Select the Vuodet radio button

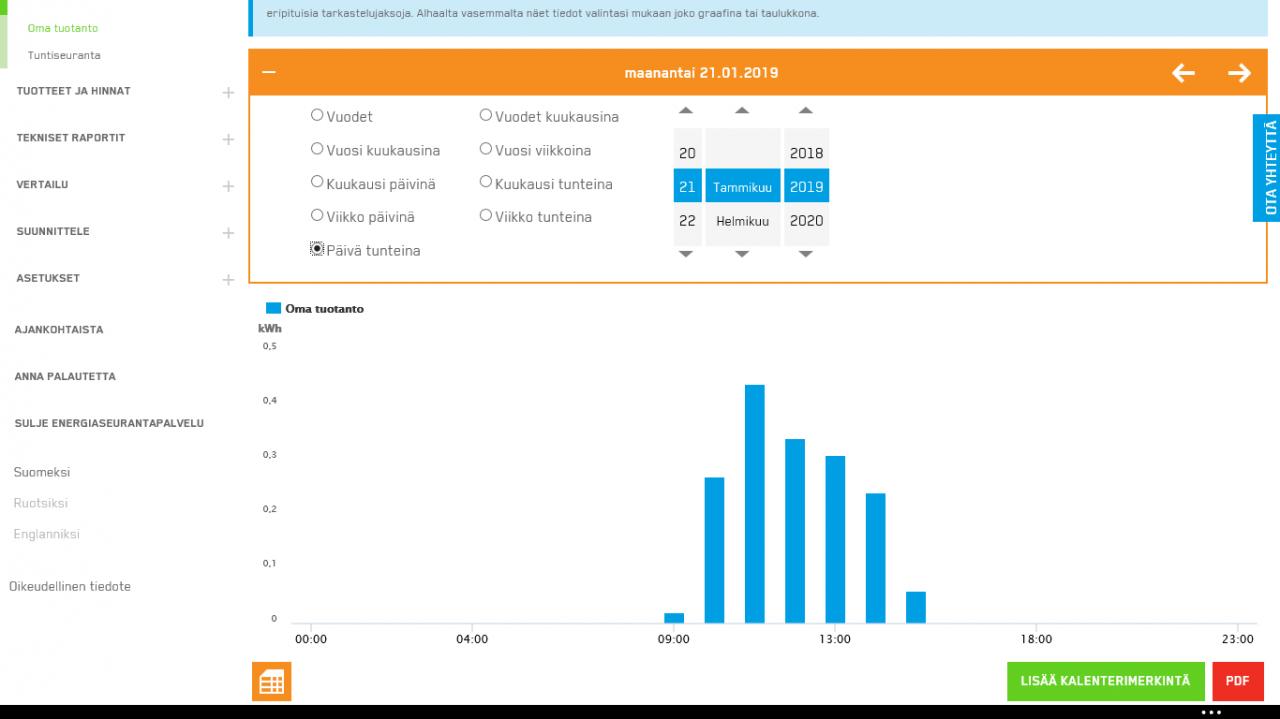[317, 115]
